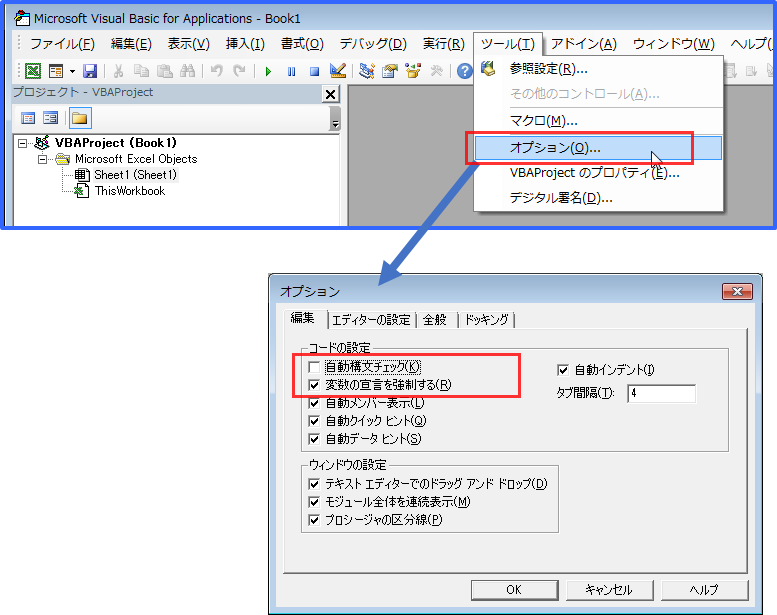Click the ツール(T) menu header
777x615 pixels.
click(508, 44)
